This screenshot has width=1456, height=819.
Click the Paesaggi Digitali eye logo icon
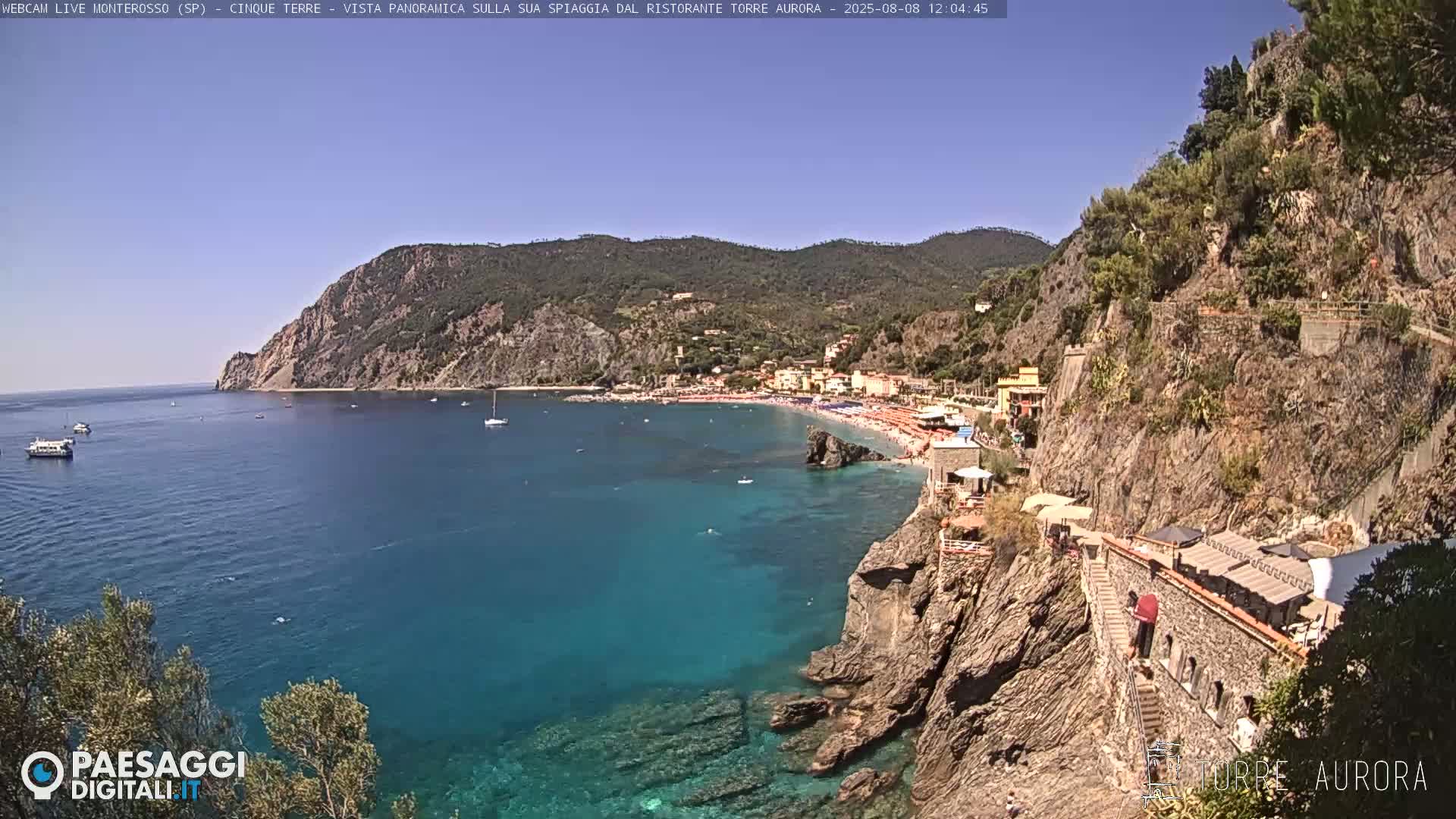tap(42, 774)
